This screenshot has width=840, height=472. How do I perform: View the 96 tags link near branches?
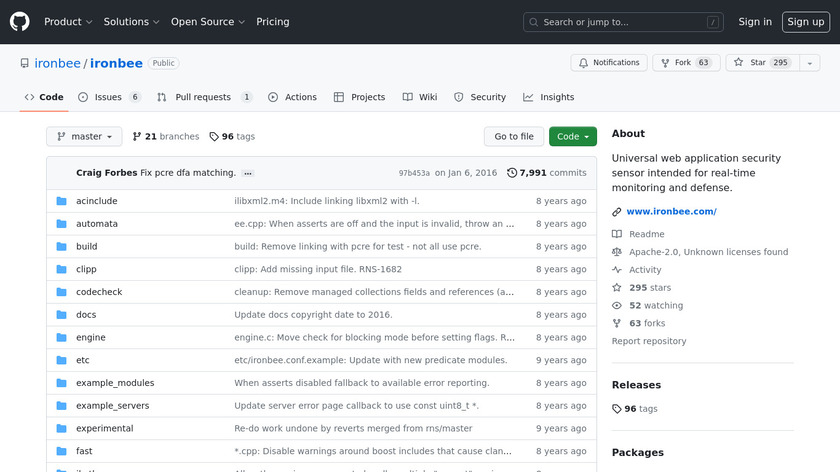[232, 137]
